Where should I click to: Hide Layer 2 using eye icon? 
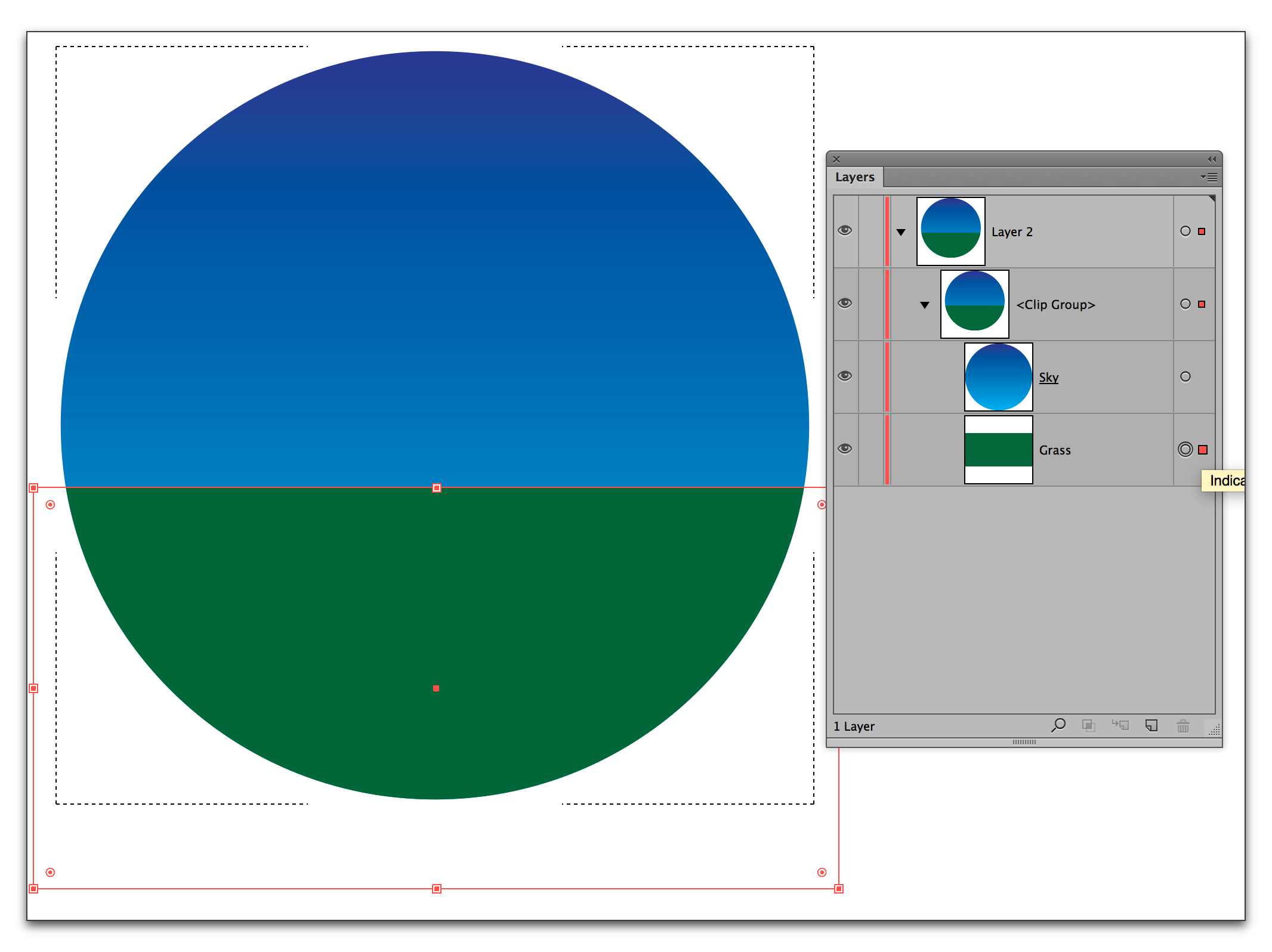click(845, 230)
